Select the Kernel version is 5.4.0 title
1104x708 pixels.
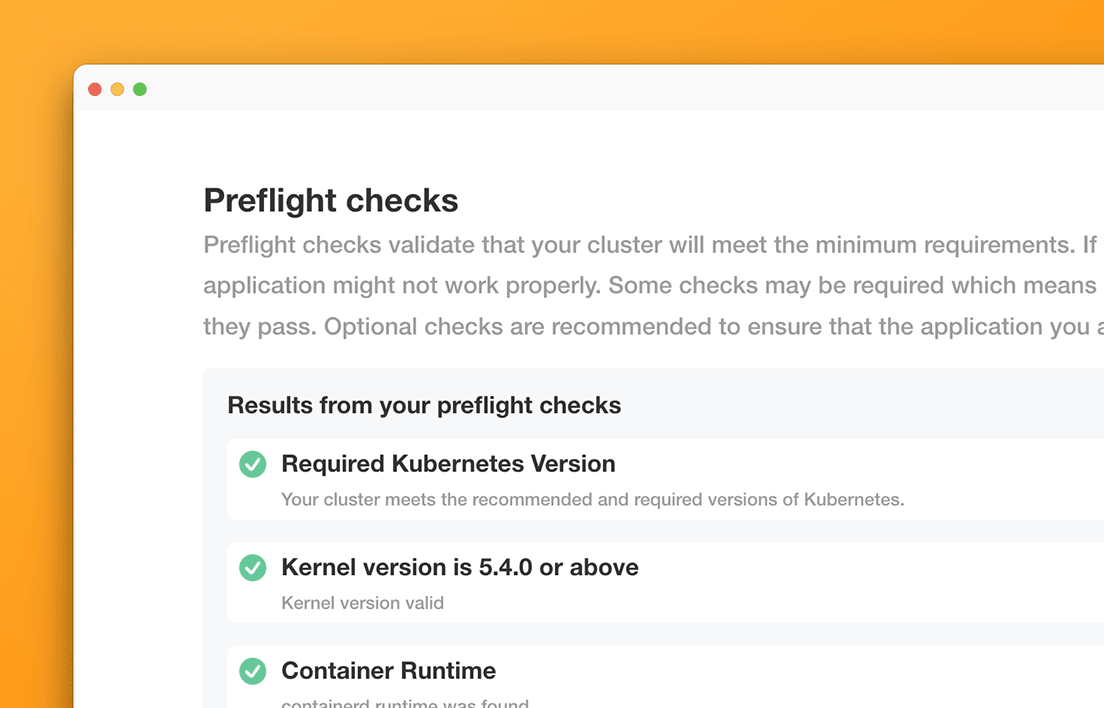click(460, 567)
